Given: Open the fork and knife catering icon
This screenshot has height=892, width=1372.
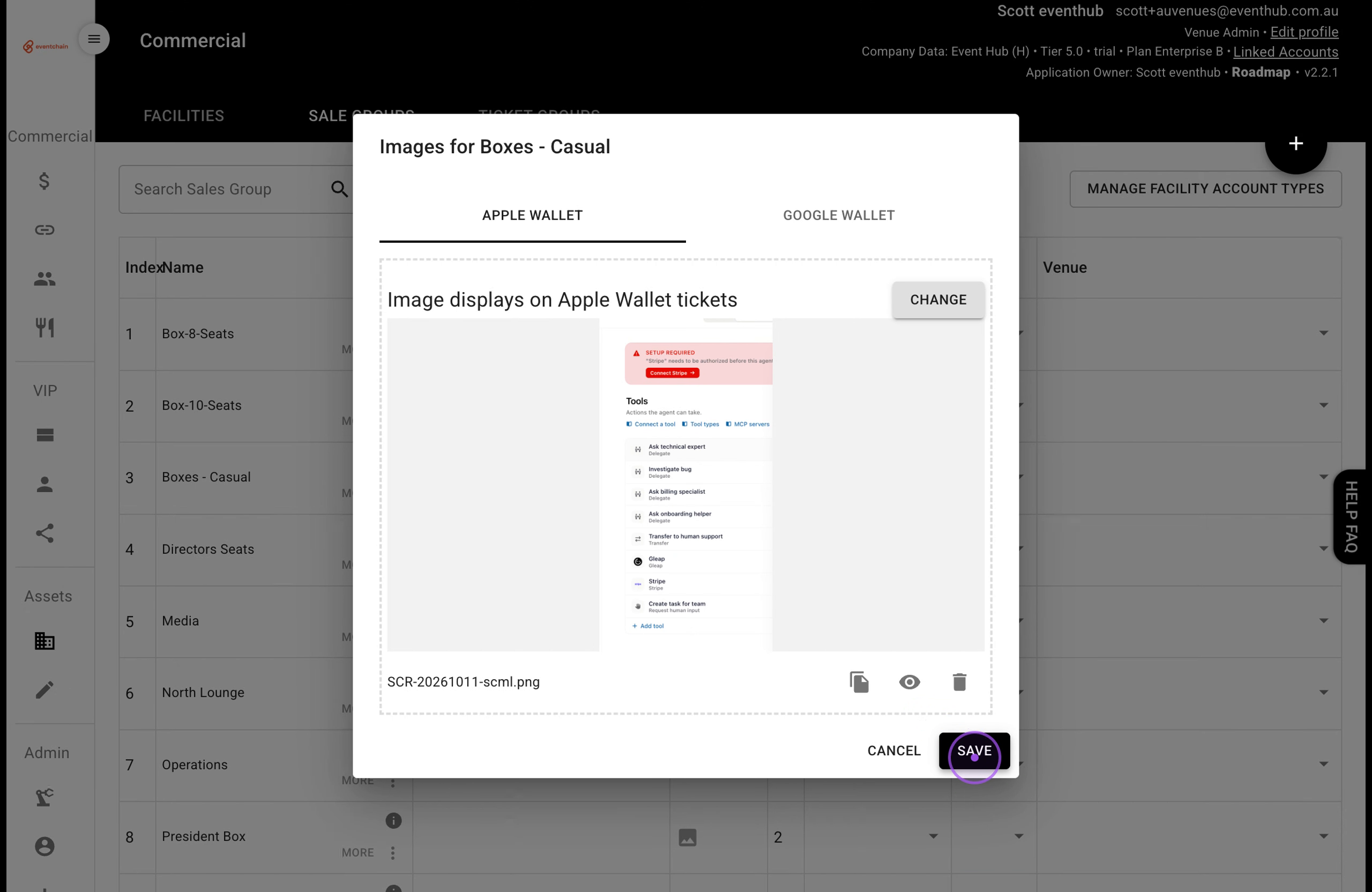Looking at the screenshot, I should click(44, 328).
